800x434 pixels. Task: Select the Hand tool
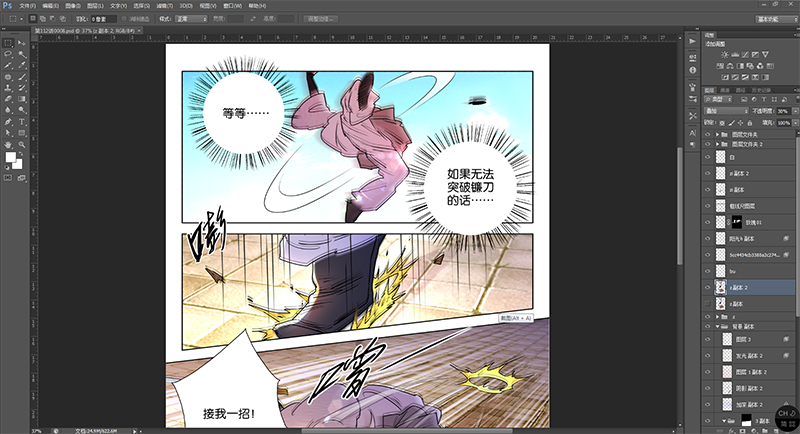pyautogui.click(x=8, y=145)
